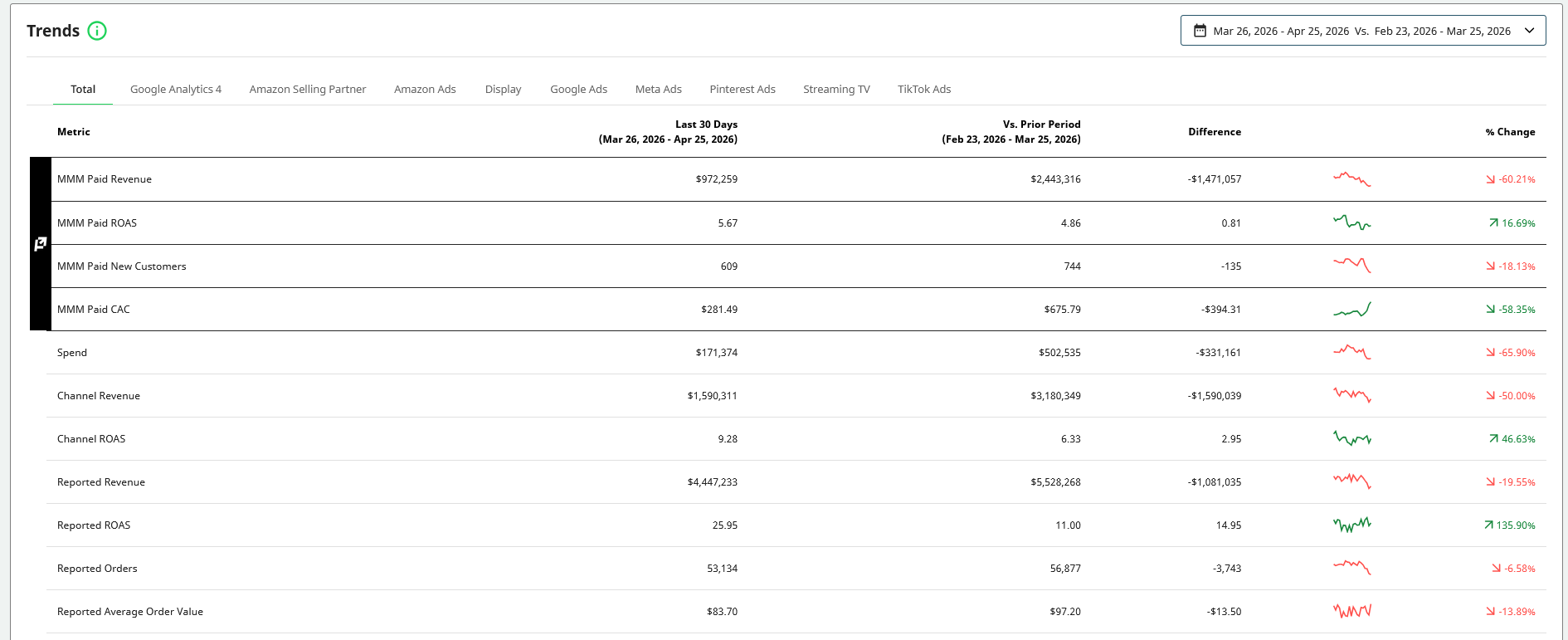This screenshot has width=1568, height=640.
Task: Click the calendar icon in date selector
Action: point(1200,31)
